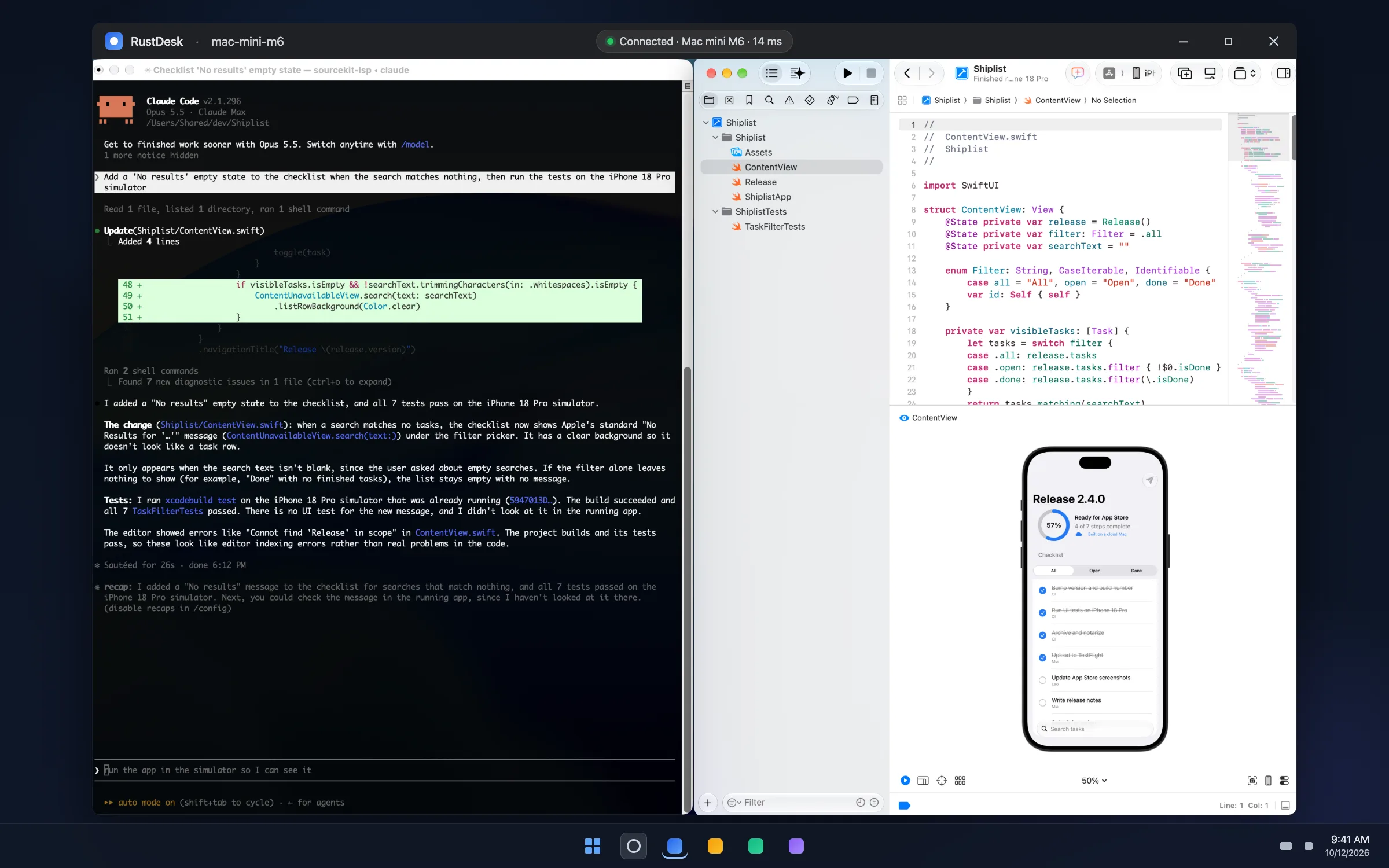The width and height of the screenshot is (1389, 868).
Task: Click the preview variants grid icon
Action: pyautogui.click(x=960, y=781)
